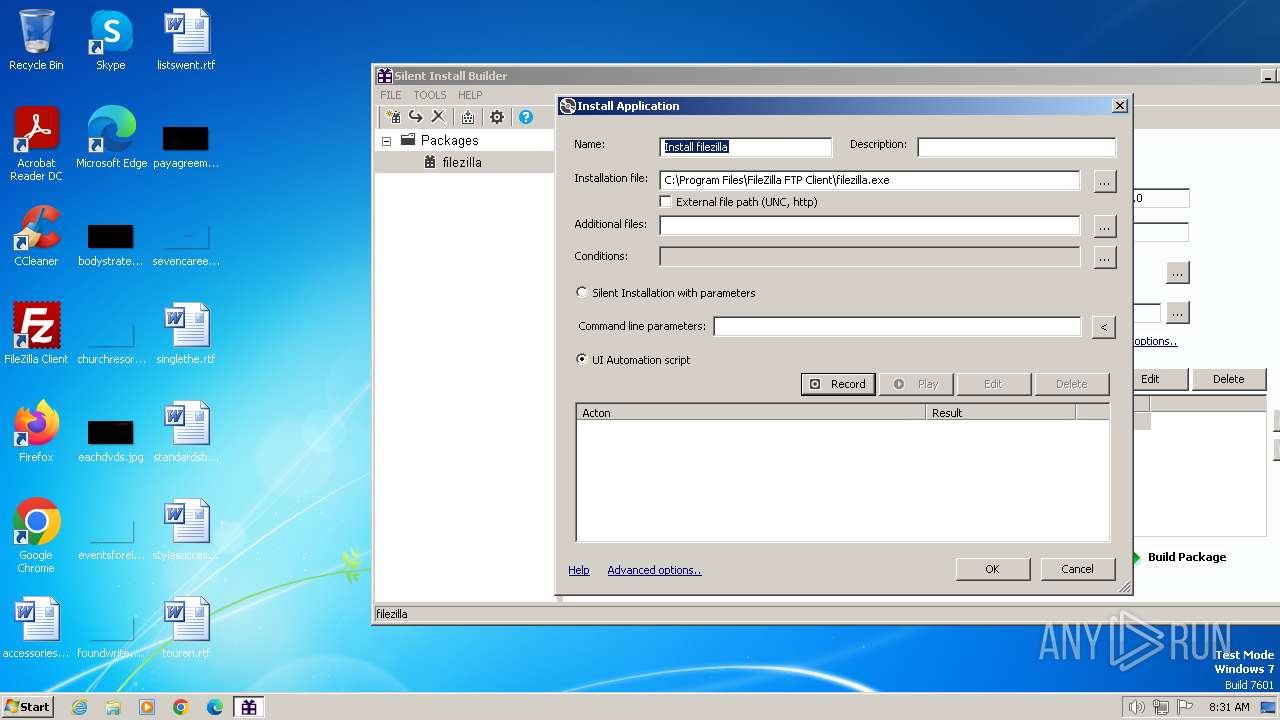
Task: Click the Acton column header
Action: click(x=751, y=412)
